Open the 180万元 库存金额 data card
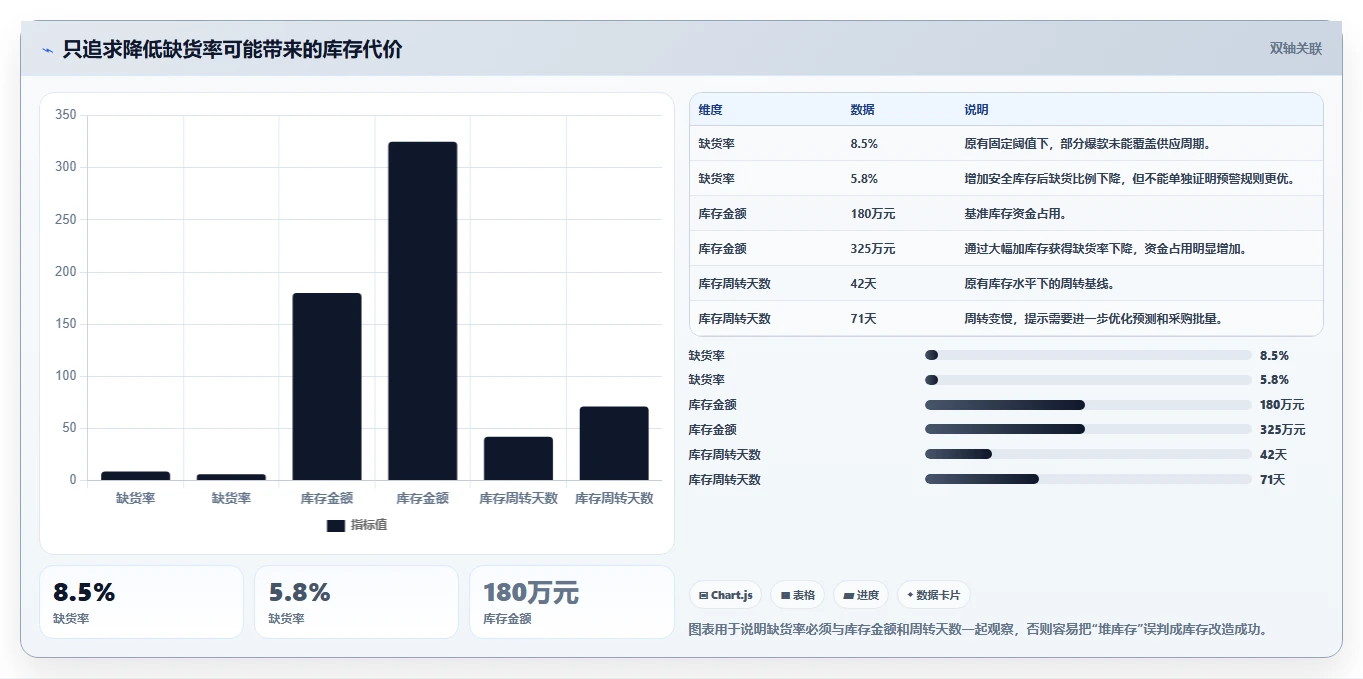Screen dimensions: 1363x679 point(572,602)
